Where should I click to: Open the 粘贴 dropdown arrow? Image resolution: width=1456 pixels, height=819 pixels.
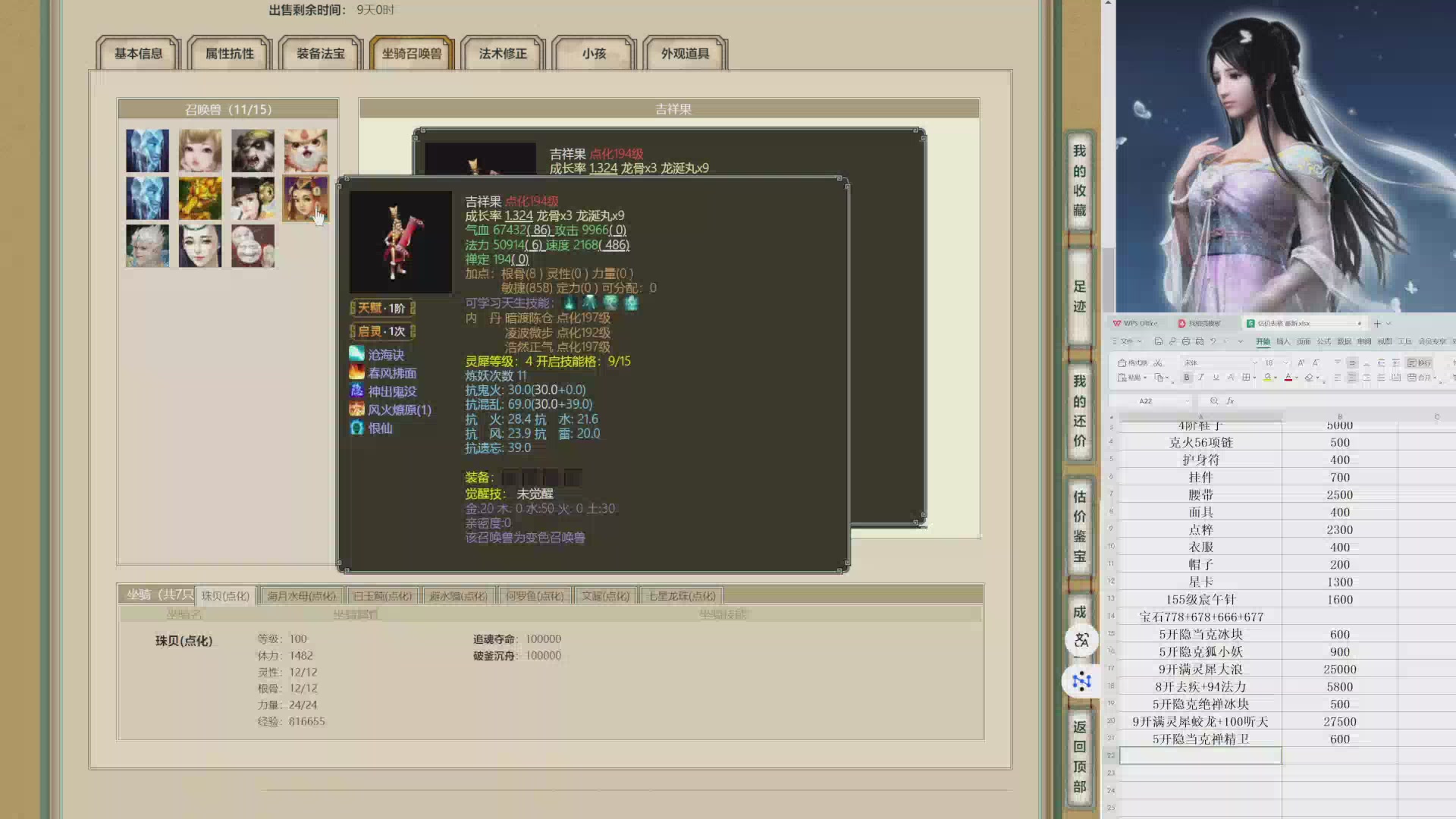coord(1145,377)
